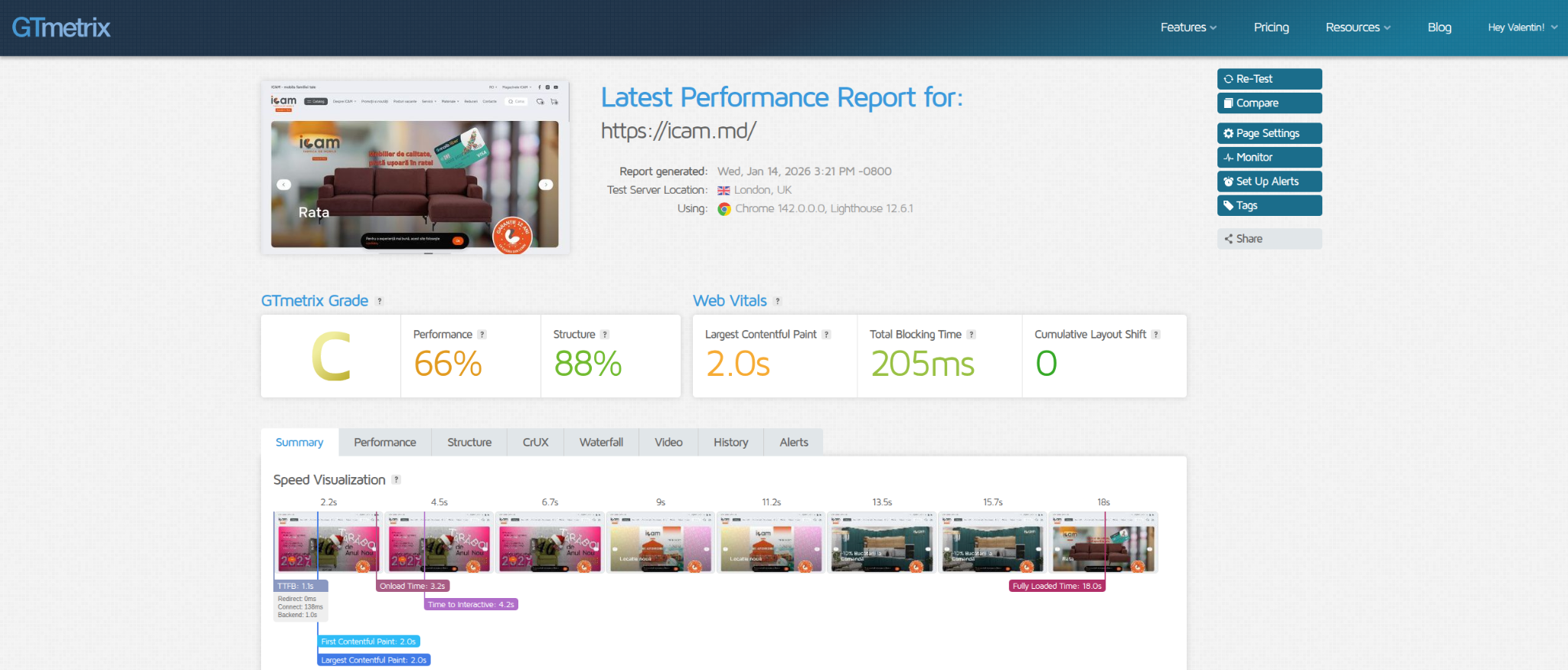1568x670 pixels.
Task: Open Page Settings
Action: click(1269, 133)
